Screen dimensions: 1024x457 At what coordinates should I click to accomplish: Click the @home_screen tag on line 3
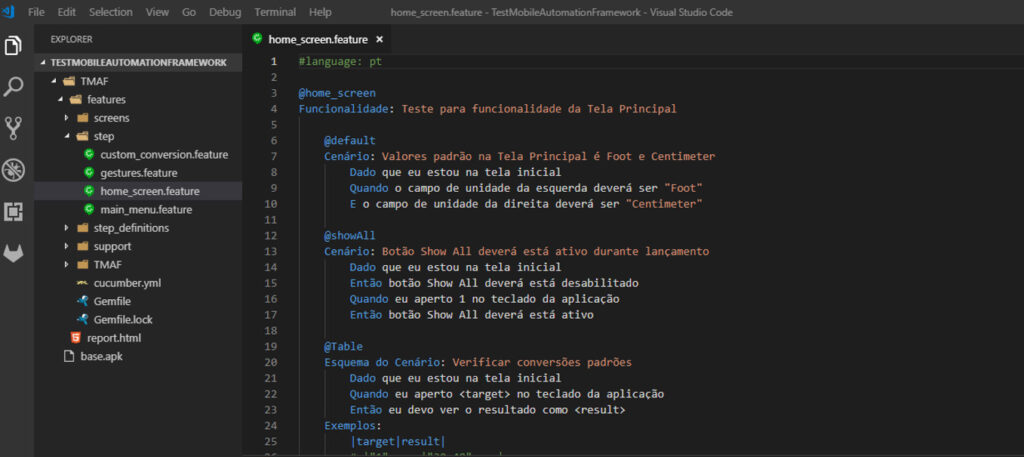[x=337, y=93]
